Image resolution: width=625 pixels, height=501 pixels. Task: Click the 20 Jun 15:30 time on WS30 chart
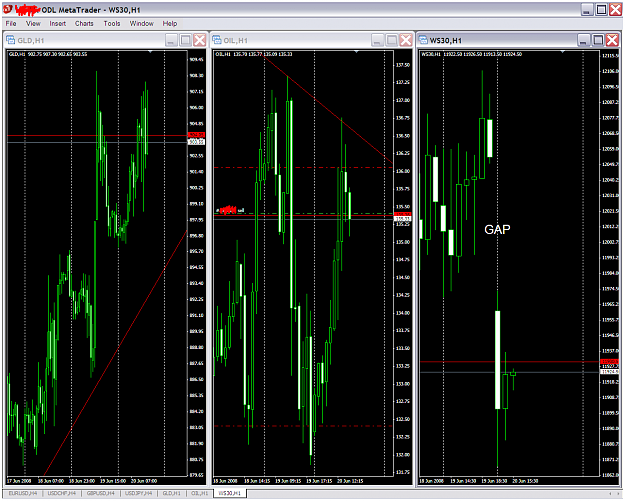click(525, 481)
